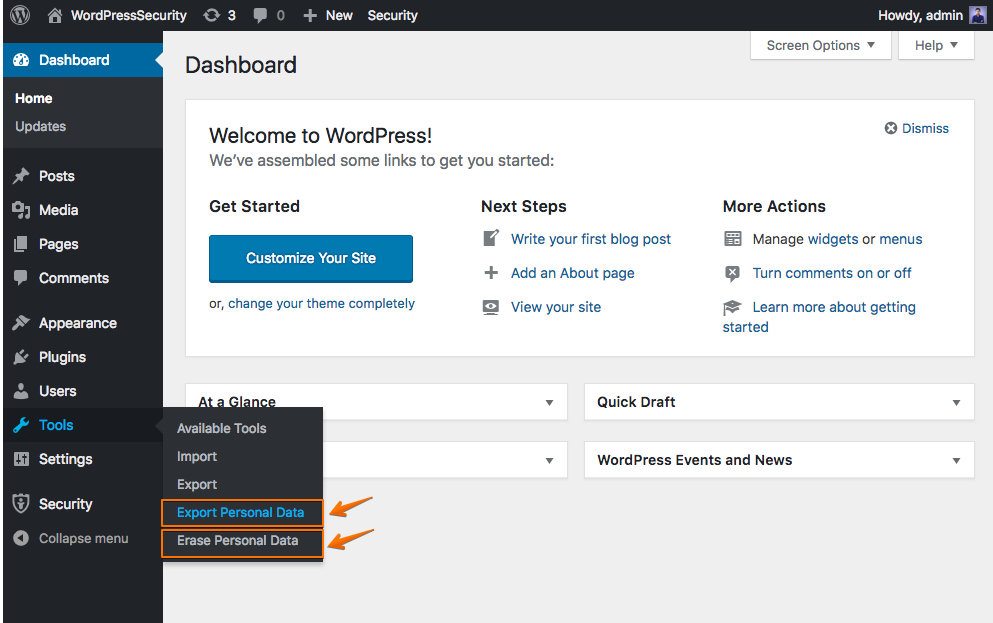This screenshot has height=623, width=993.
Task: Click the admin avatar in the top bar
Action: coord(978,15)
